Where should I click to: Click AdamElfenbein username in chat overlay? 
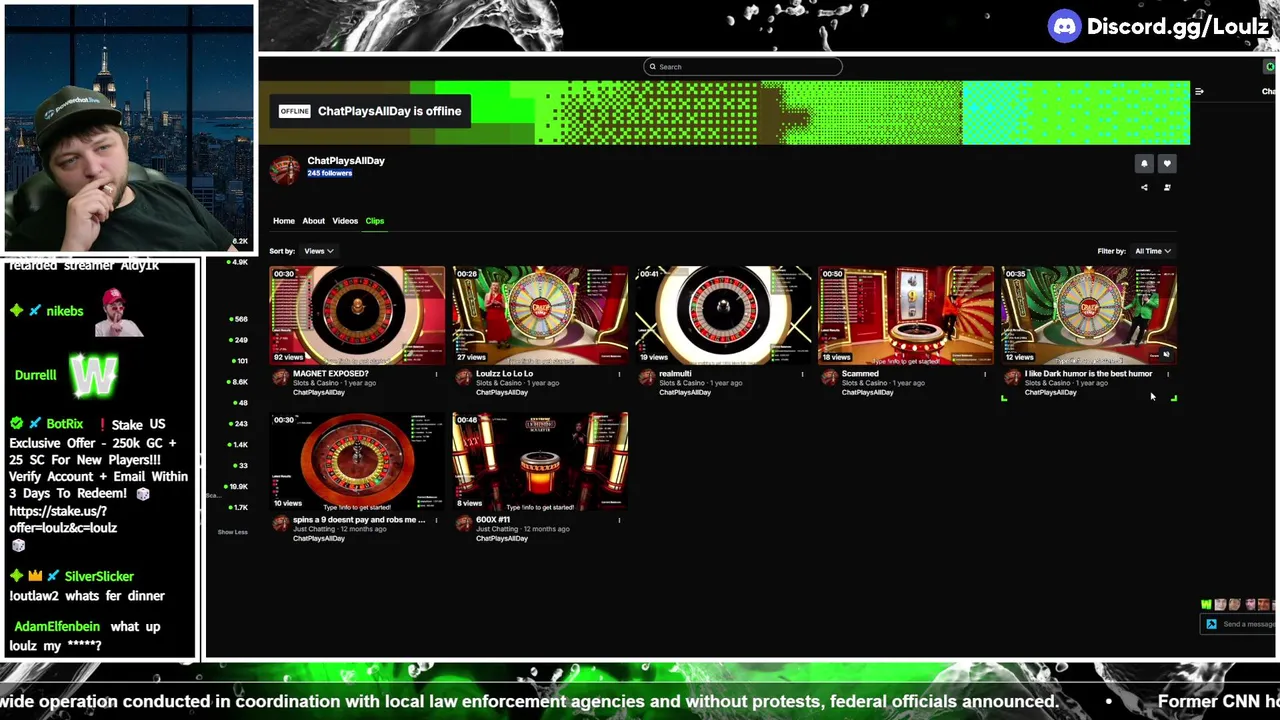pos(57,627)
